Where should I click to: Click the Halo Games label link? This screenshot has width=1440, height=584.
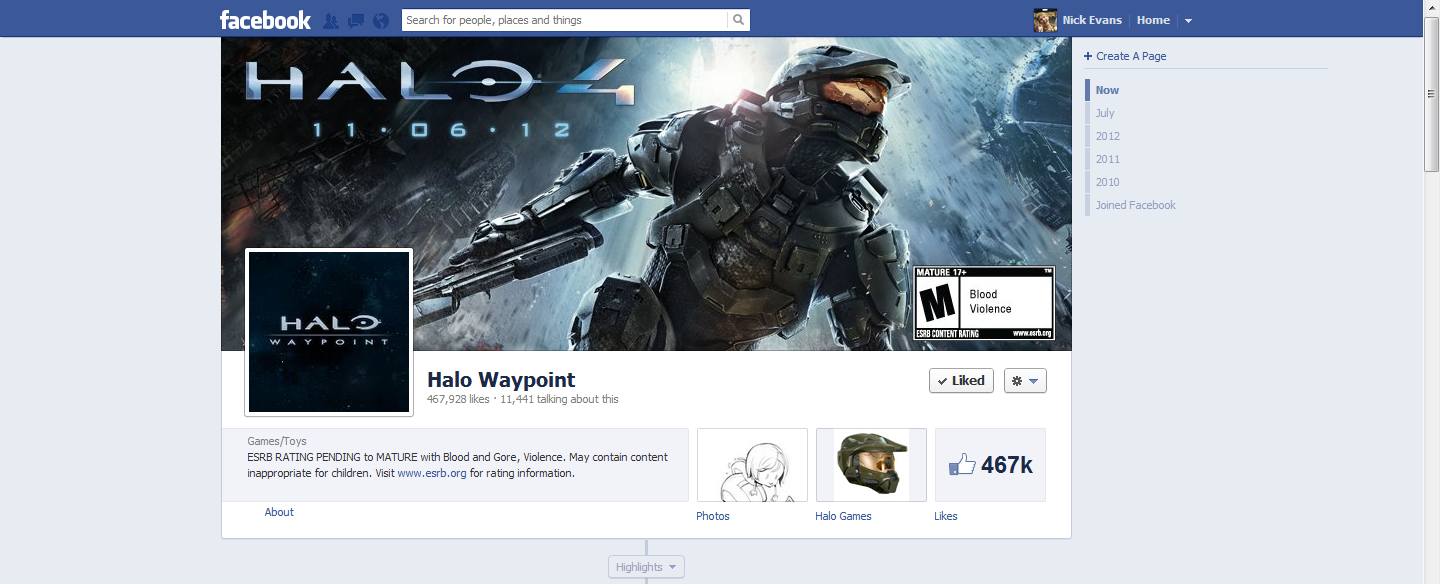(843, 516)
